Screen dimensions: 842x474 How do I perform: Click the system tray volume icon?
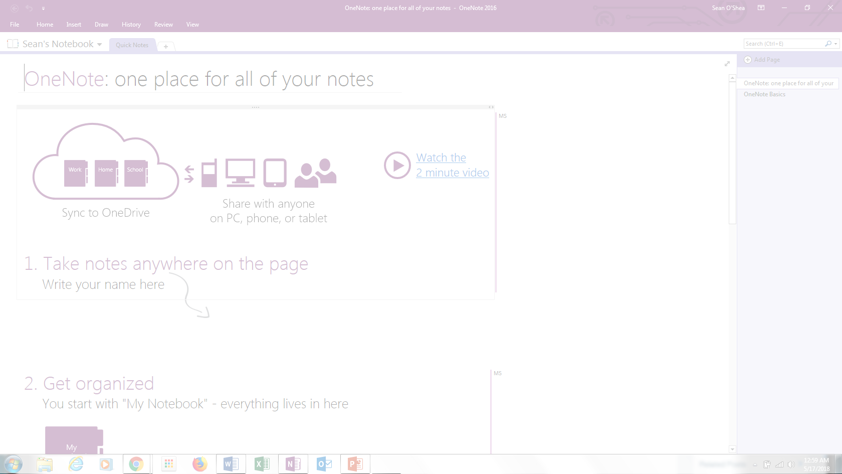pos(790,465)
